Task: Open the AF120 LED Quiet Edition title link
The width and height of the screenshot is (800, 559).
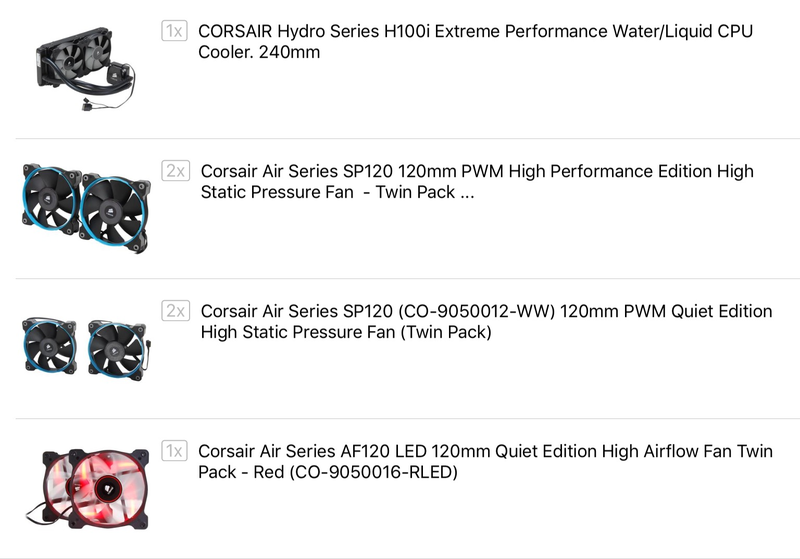Action: tap(485, 462)
